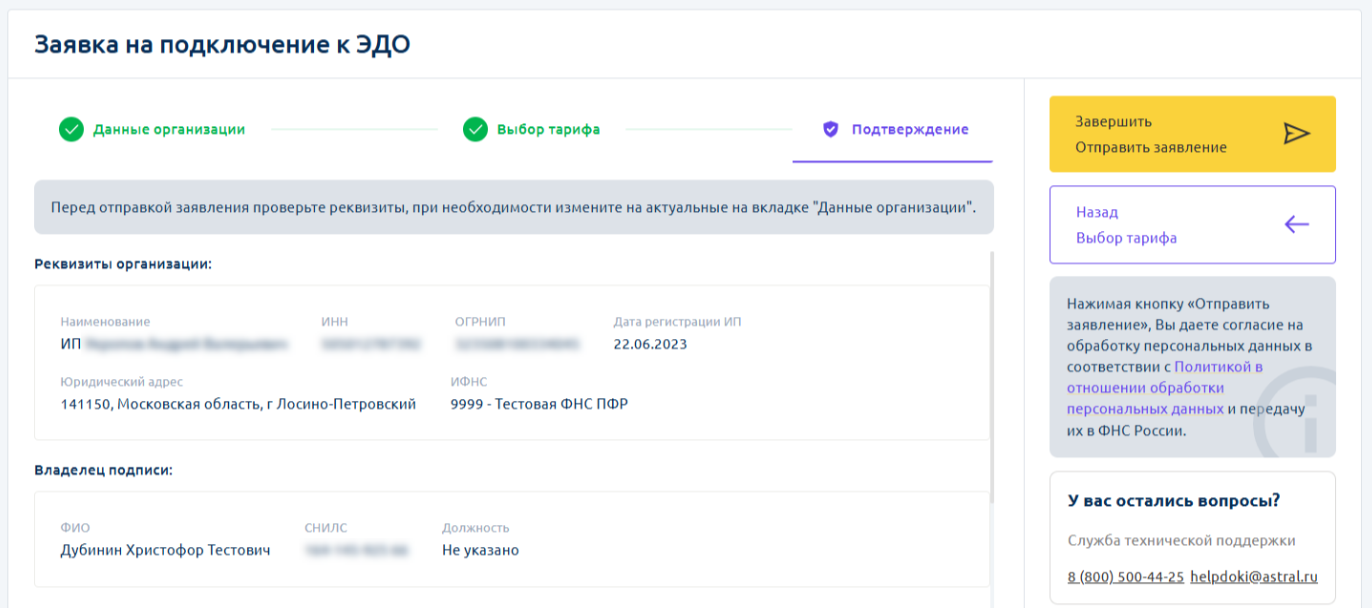The height and width of the screenshot is (608, 1372).
Task: Click IFNS value 9999 - Тестовая ФНС ПФР
Action: click(x=540, y=404)
